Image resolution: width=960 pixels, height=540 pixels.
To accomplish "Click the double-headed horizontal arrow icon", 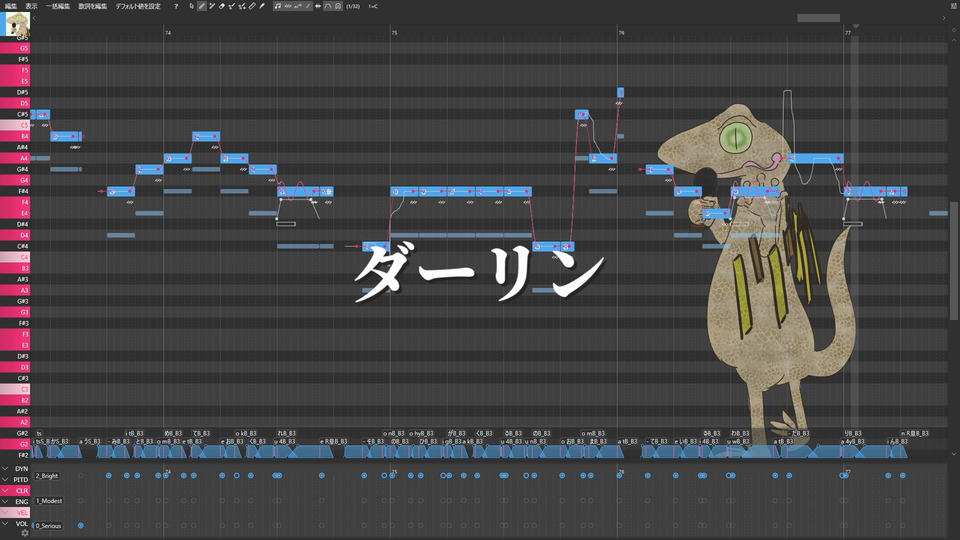I will 318,6.
